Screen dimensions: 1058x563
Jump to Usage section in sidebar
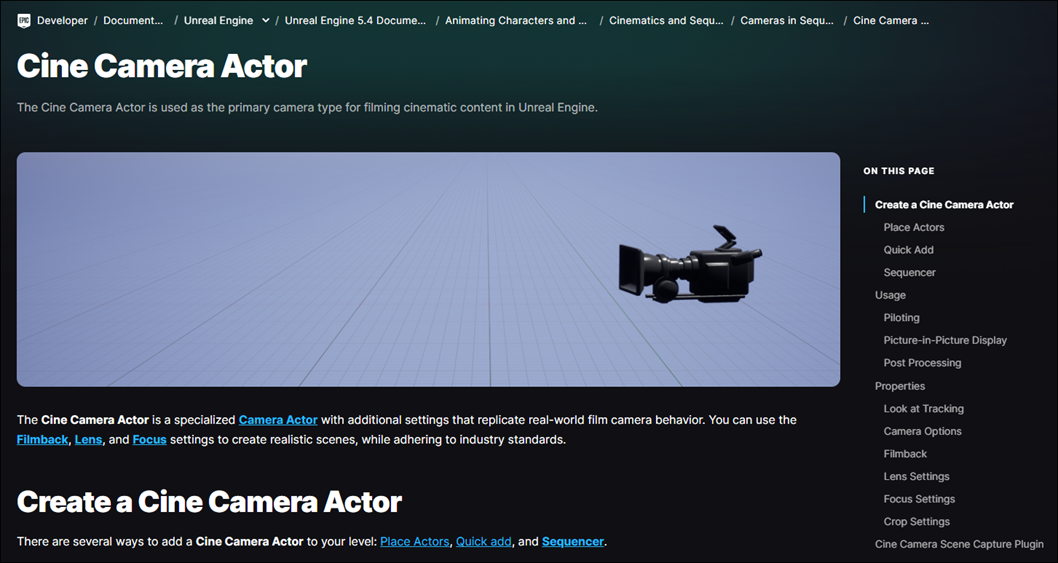pyautogui.click(x=890, y=295)
